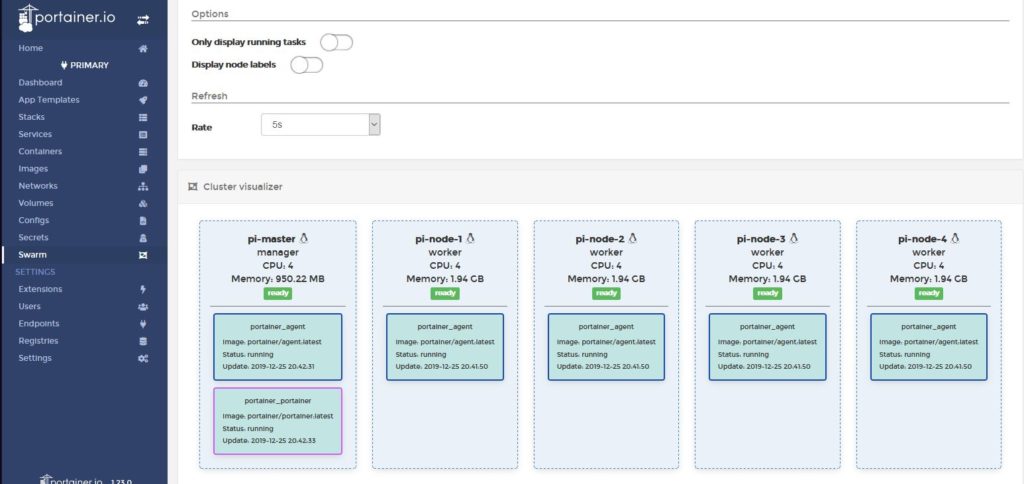
Task: Go to App Templates
Action: click(49, 100)
